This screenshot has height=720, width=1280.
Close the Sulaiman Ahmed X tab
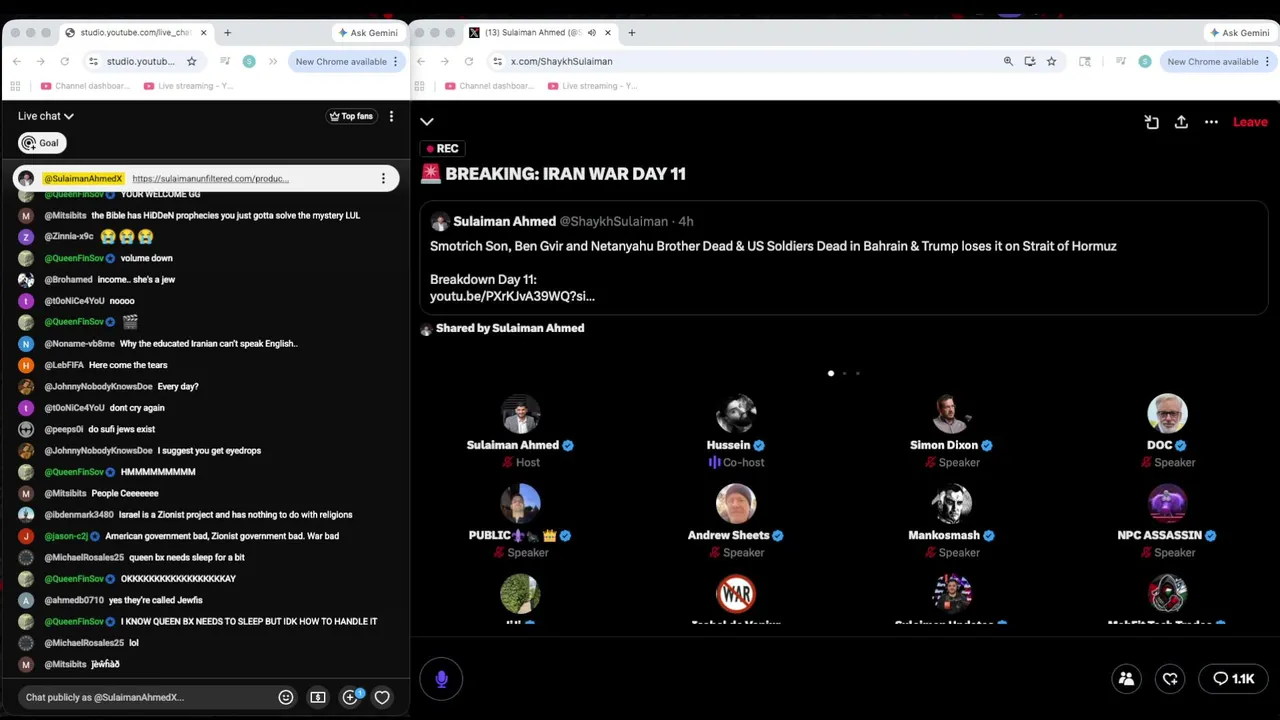[x=607, y=32]
